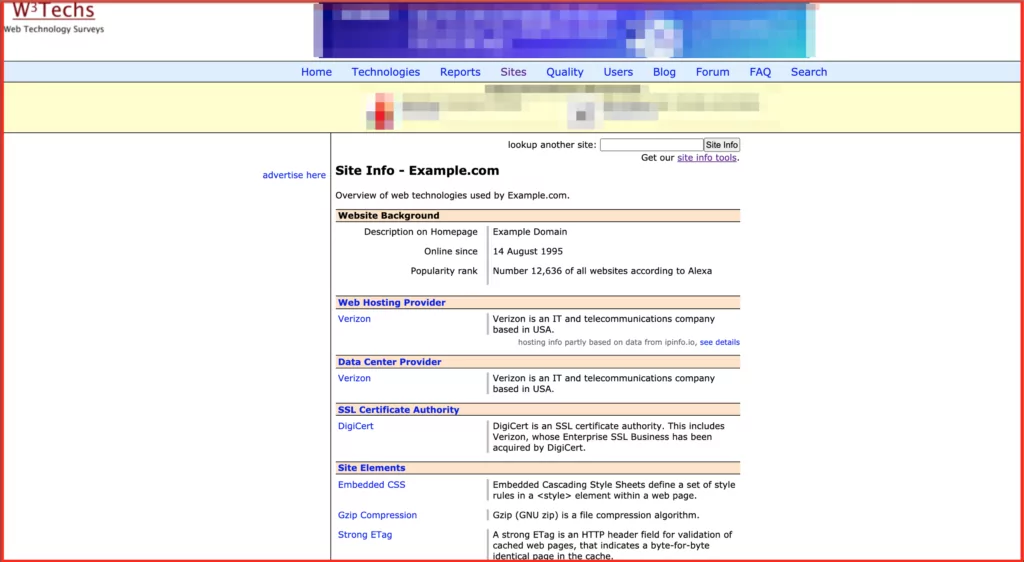Open the Technologies menu item
The image size is (1024, 562).
385,72
